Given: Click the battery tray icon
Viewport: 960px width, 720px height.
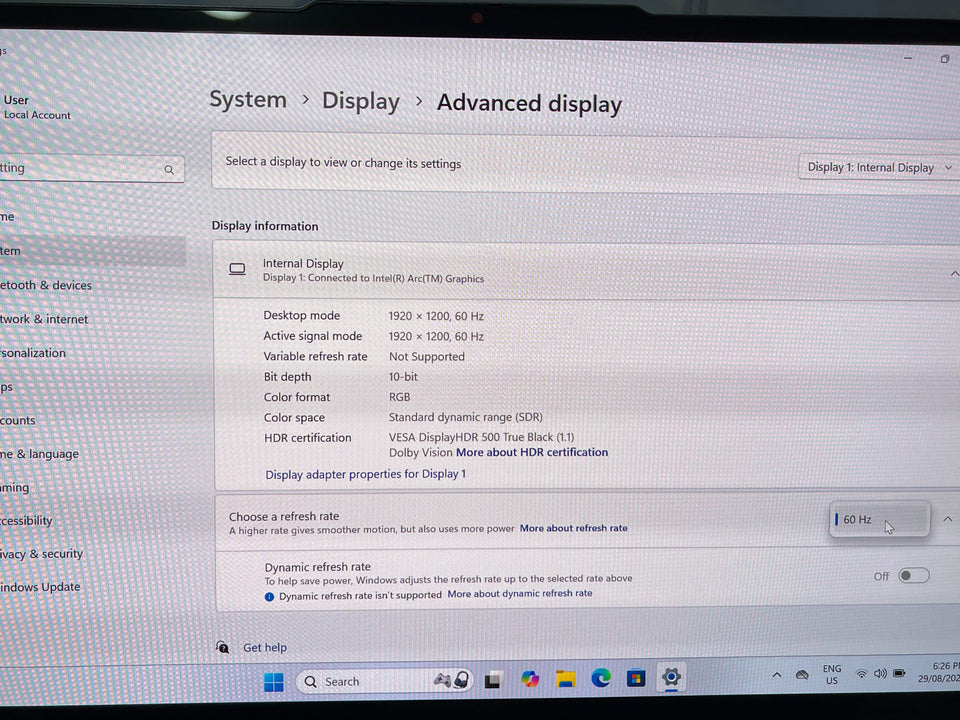Looking at the screenshot, I should pos(899,673).
